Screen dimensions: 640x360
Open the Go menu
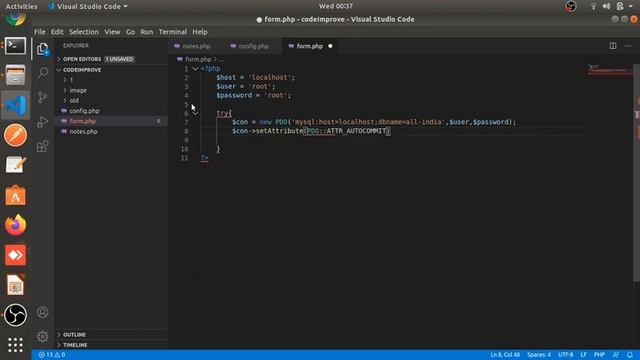pyautogui.click(x=130, y=32)
